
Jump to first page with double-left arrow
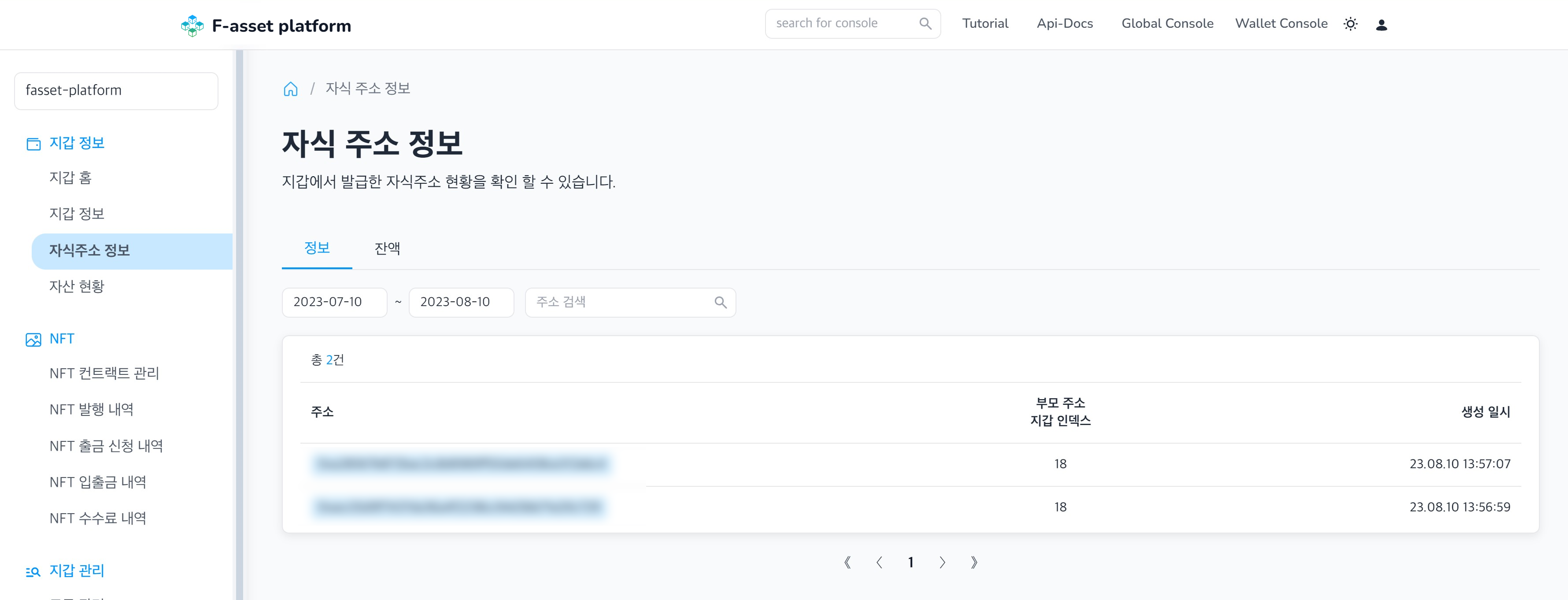tap(847, 562)
